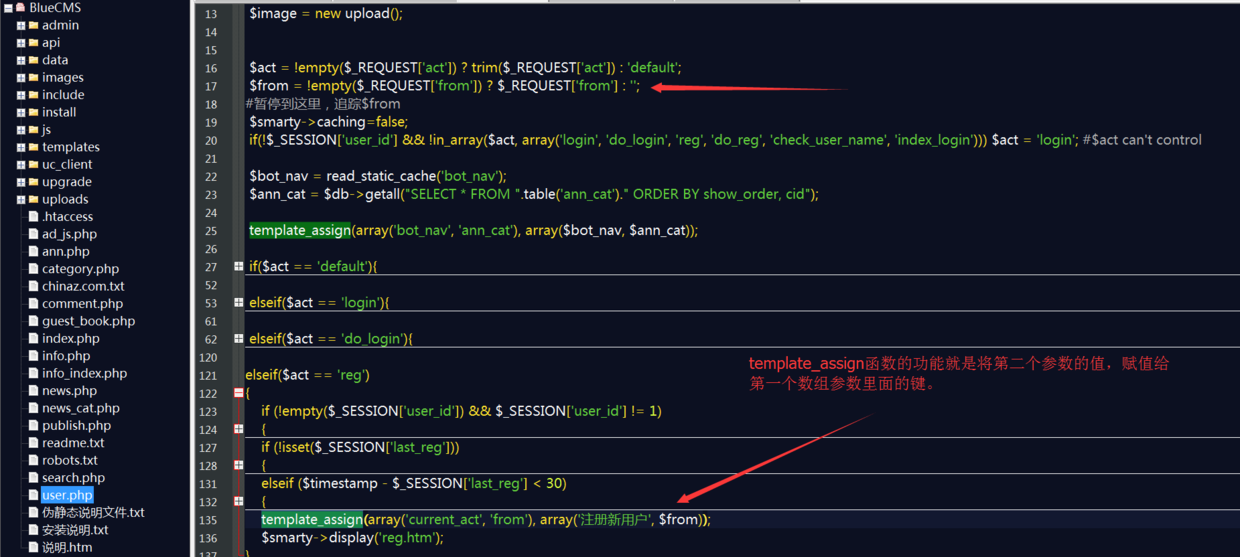1240x557 pixels.
Task: Click the file icon next to search.php
Action: pos(34,478)
